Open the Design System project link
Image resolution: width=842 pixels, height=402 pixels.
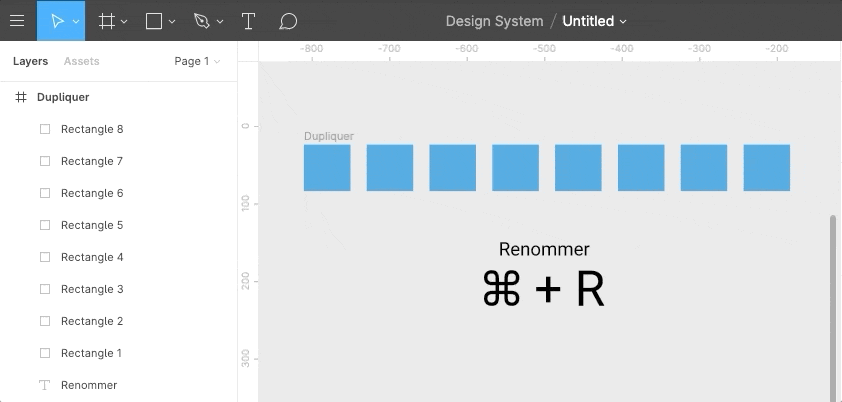tap(495, 21)
